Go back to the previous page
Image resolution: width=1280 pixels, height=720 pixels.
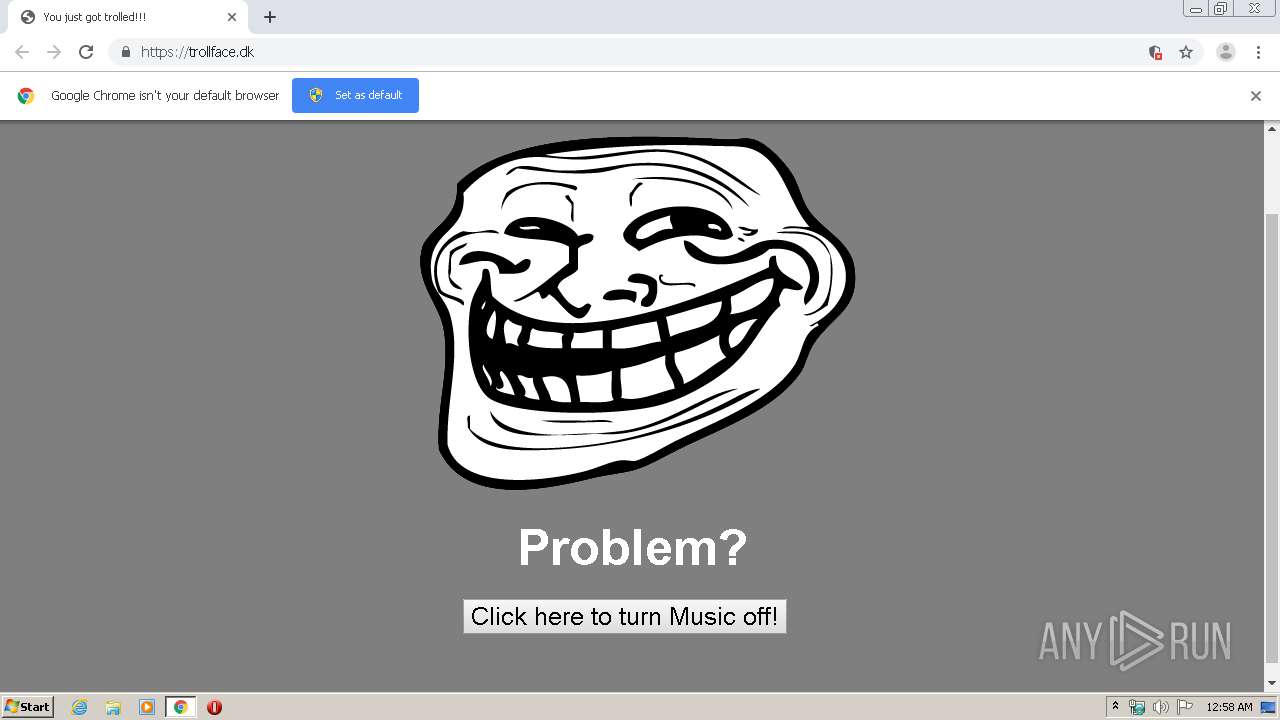click(x=22, y=52)
